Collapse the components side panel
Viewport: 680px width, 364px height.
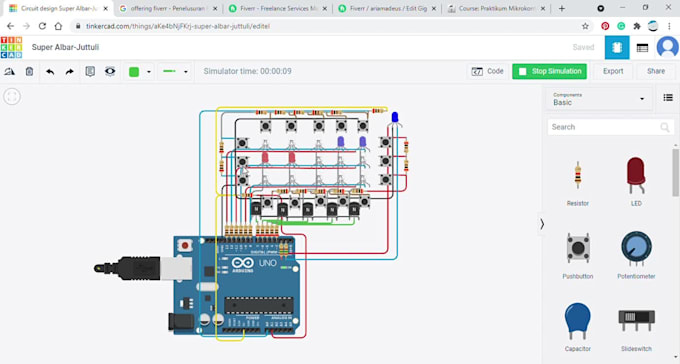(542, 224)
